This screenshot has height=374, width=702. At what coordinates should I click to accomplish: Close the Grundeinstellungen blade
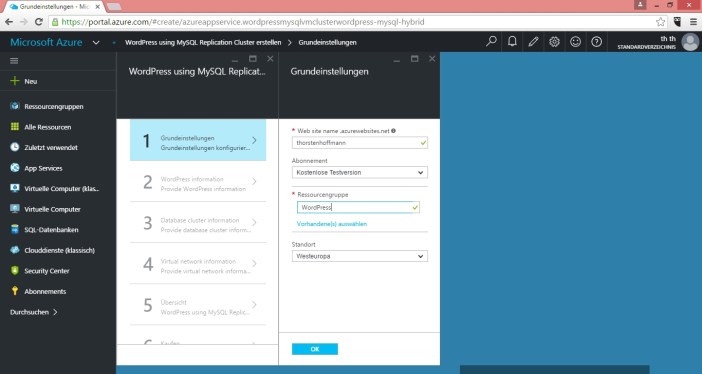click(432, 59)
